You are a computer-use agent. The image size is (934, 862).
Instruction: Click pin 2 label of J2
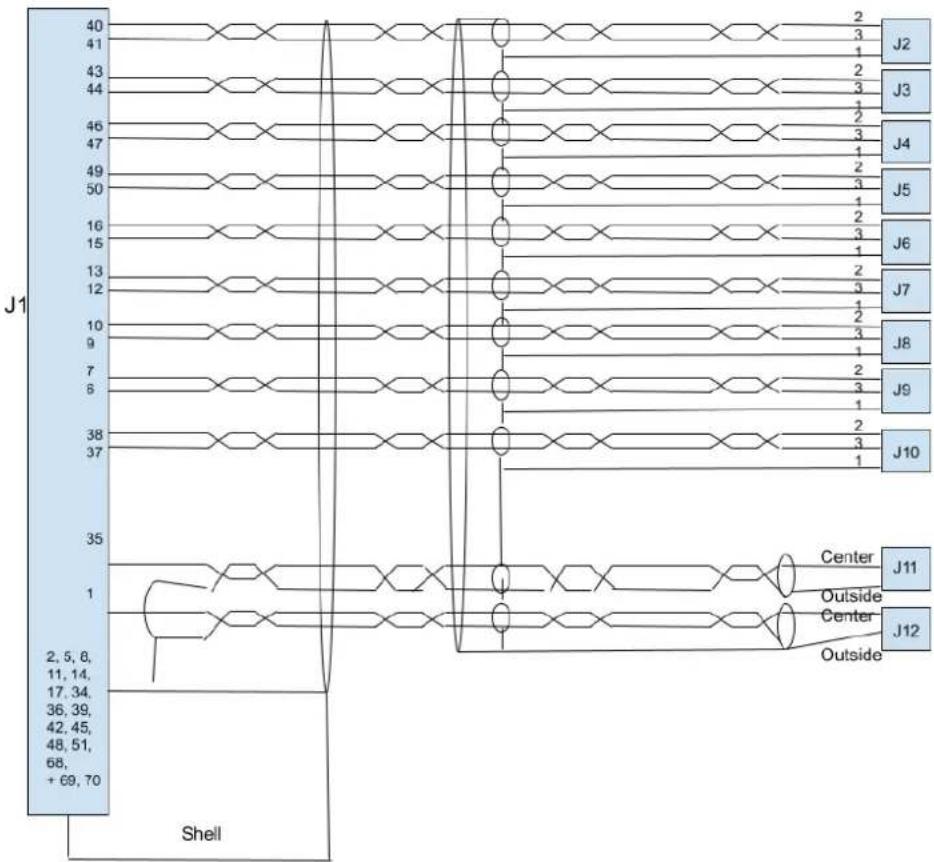click(x=858, y=17)
